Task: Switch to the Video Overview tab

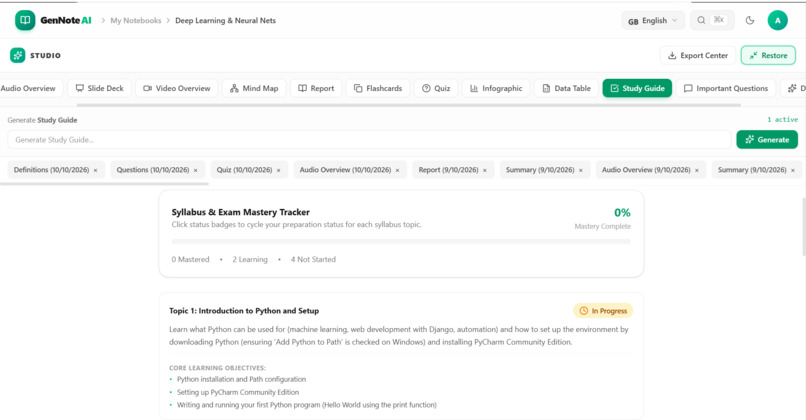Action: [177, 88]
